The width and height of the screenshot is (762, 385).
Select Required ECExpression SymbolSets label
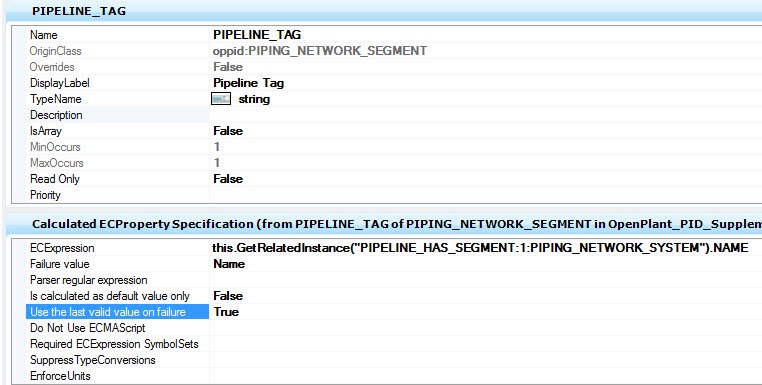click(x=114, y=344)
